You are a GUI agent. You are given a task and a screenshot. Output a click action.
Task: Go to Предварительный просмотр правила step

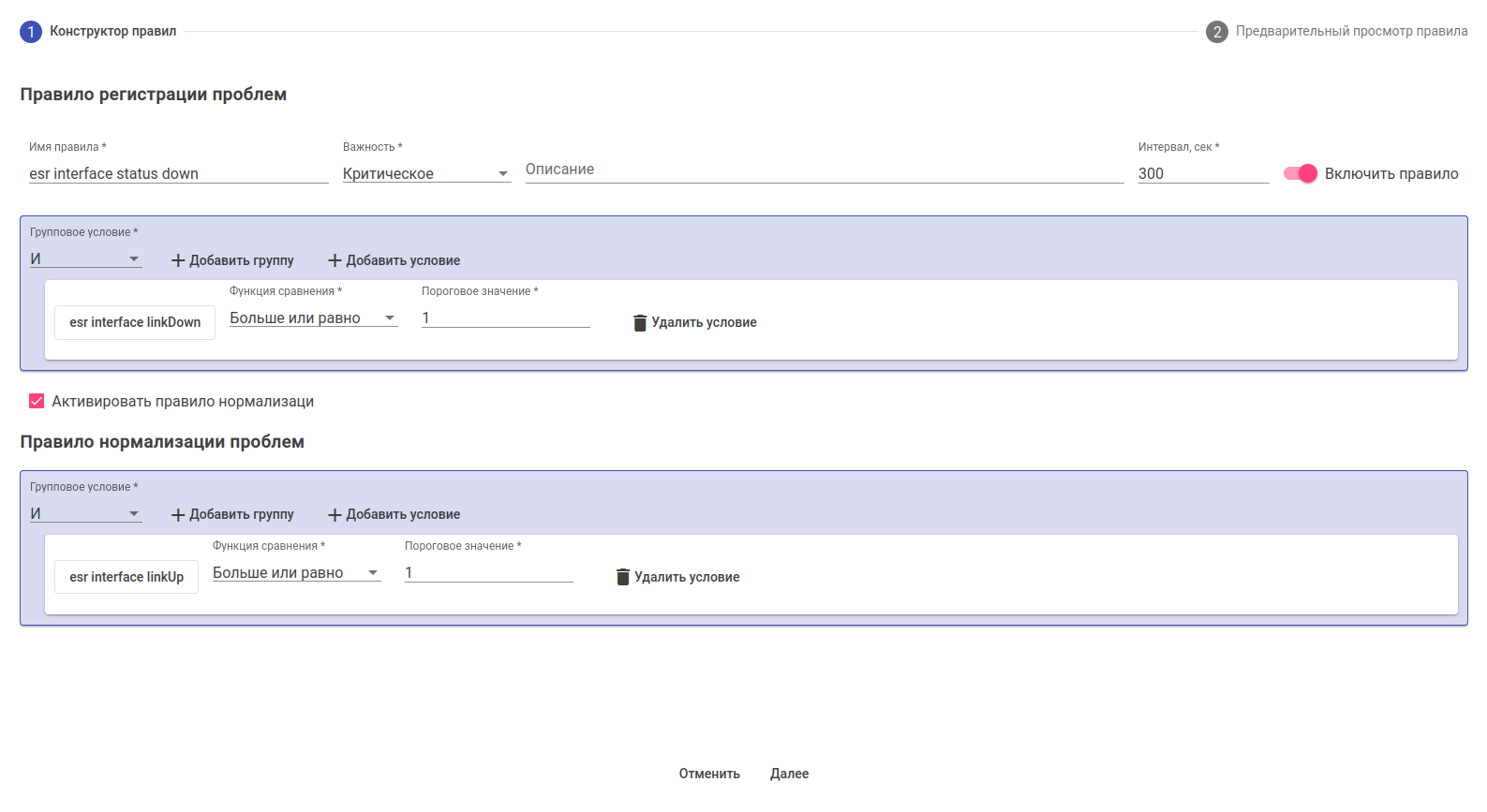(x=1350, y=32)
